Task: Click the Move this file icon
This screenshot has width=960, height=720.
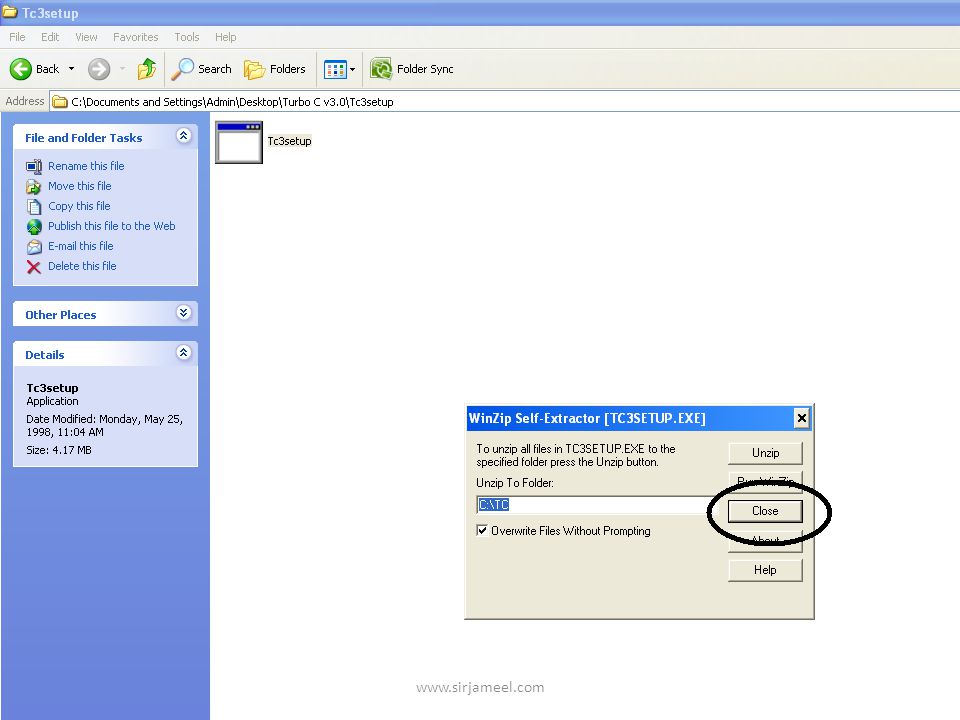Action: (x=34, y=187)
